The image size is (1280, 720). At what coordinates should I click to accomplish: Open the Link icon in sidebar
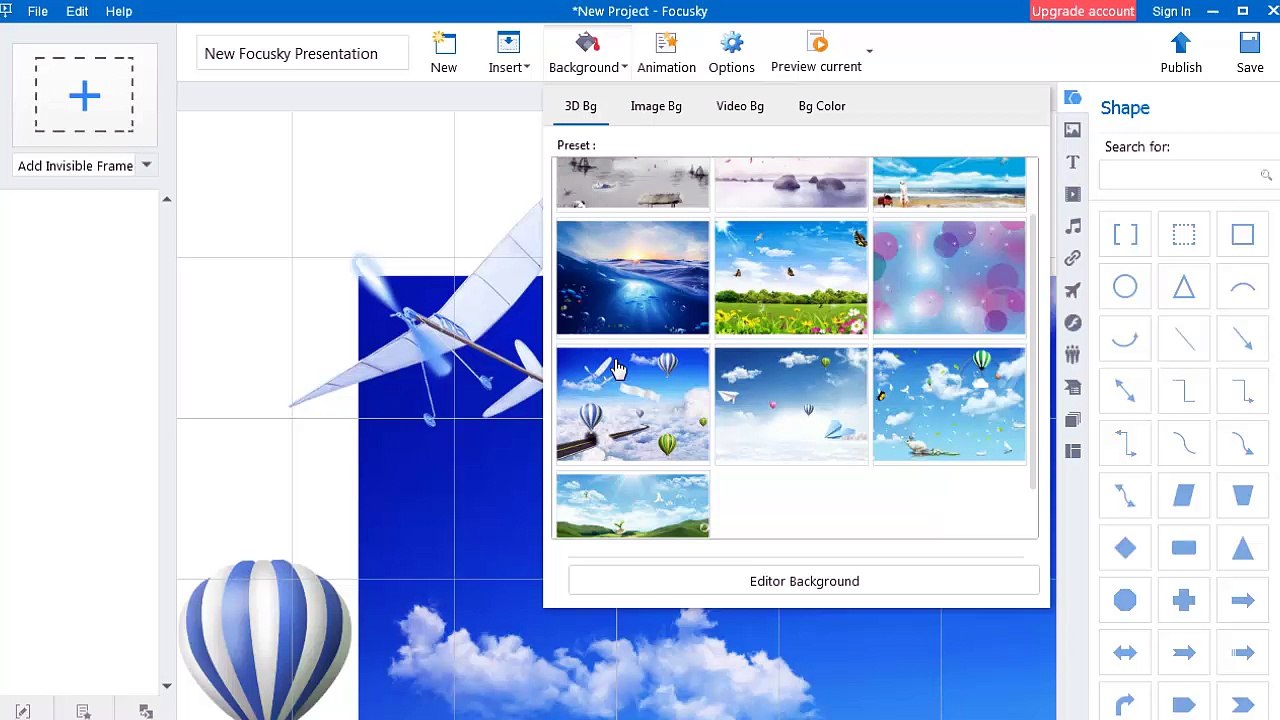click(1073, 258)
